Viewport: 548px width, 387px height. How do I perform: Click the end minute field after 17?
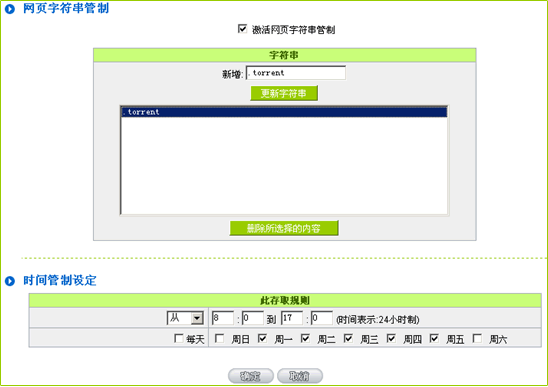(322, 318)
